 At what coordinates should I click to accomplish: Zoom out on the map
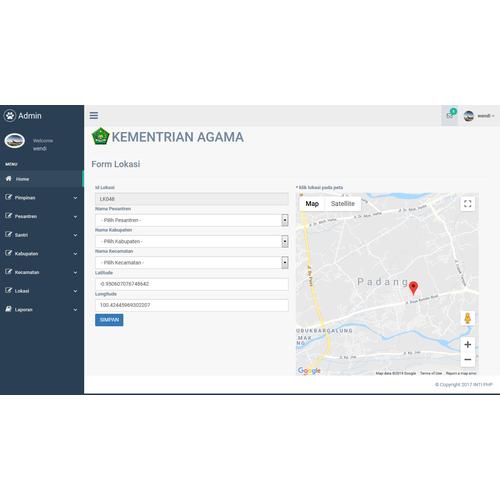click(x=468, y=359)
